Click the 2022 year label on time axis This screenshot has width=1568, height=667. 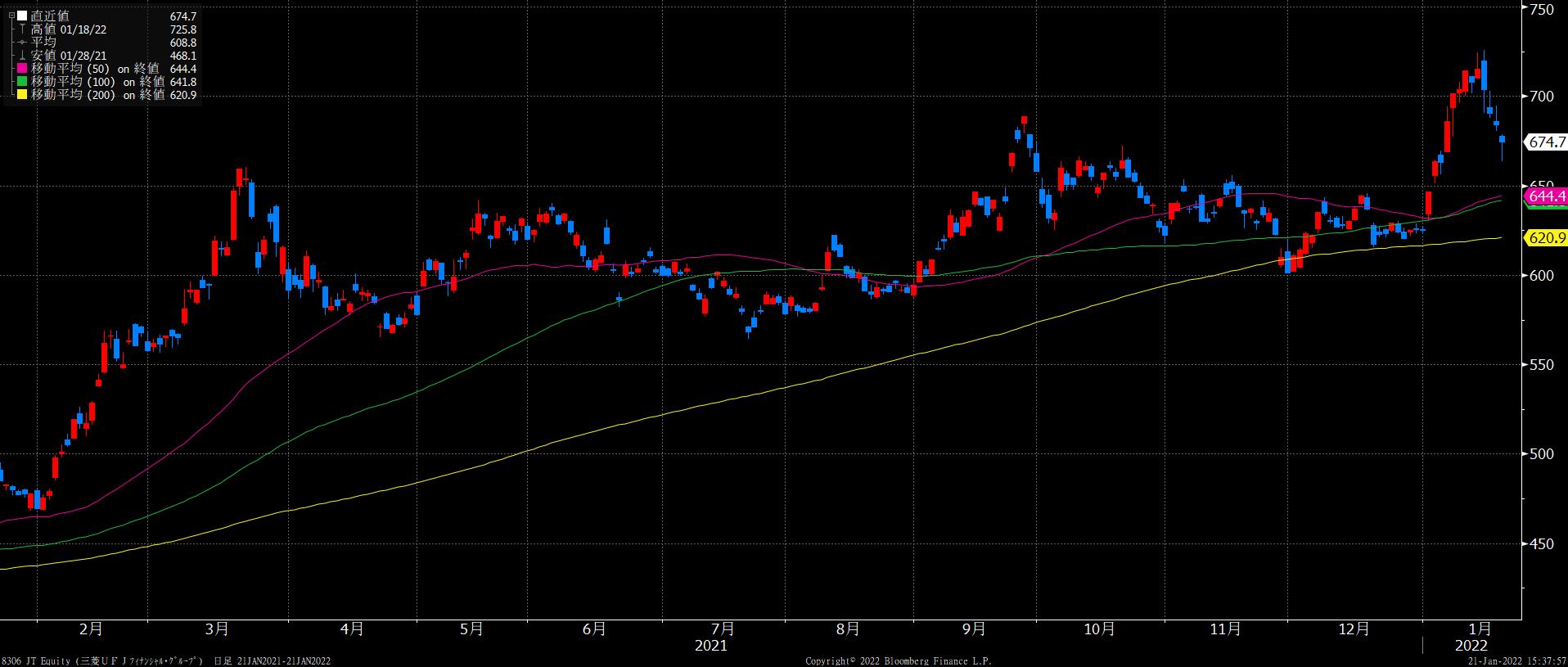pos(1471,646)
